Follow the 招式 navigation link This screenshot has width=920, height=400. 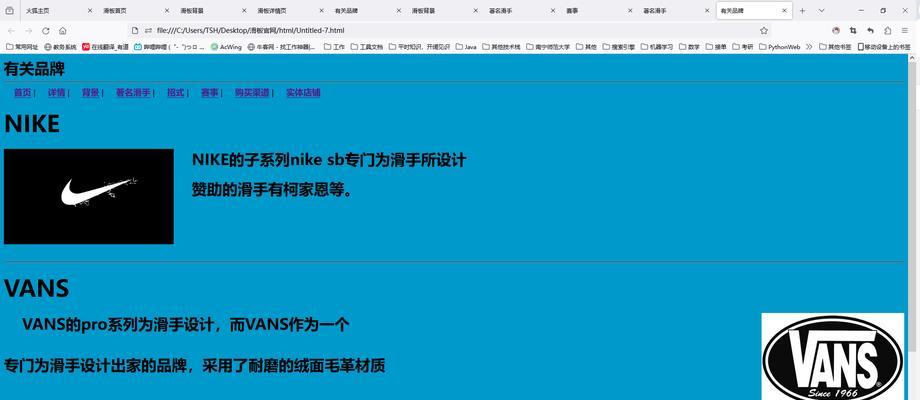pos(175,93)
